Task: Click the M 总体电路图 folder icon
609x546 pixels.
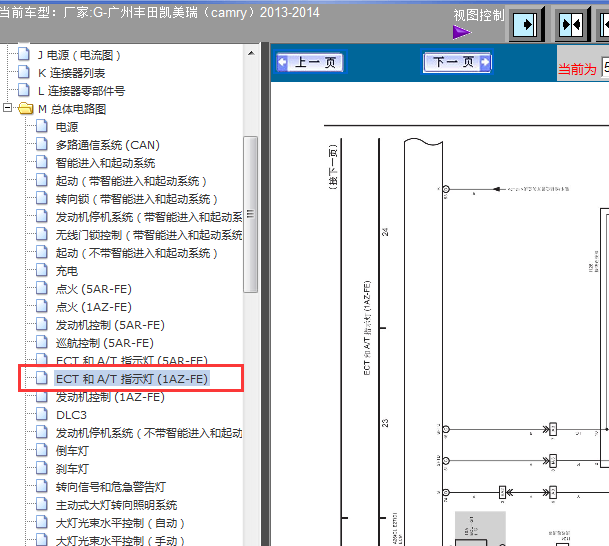Action: 25,108
